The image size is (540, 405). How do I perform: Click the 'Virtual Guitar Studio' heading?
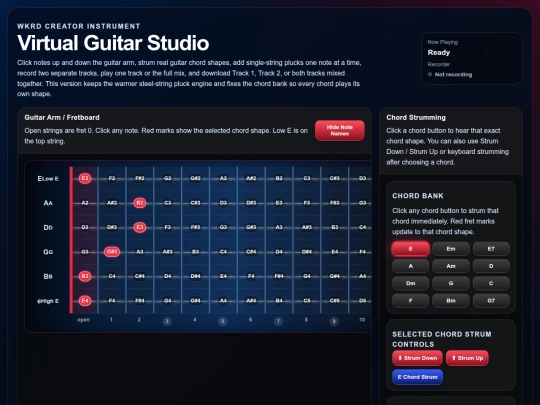[113, 43]
